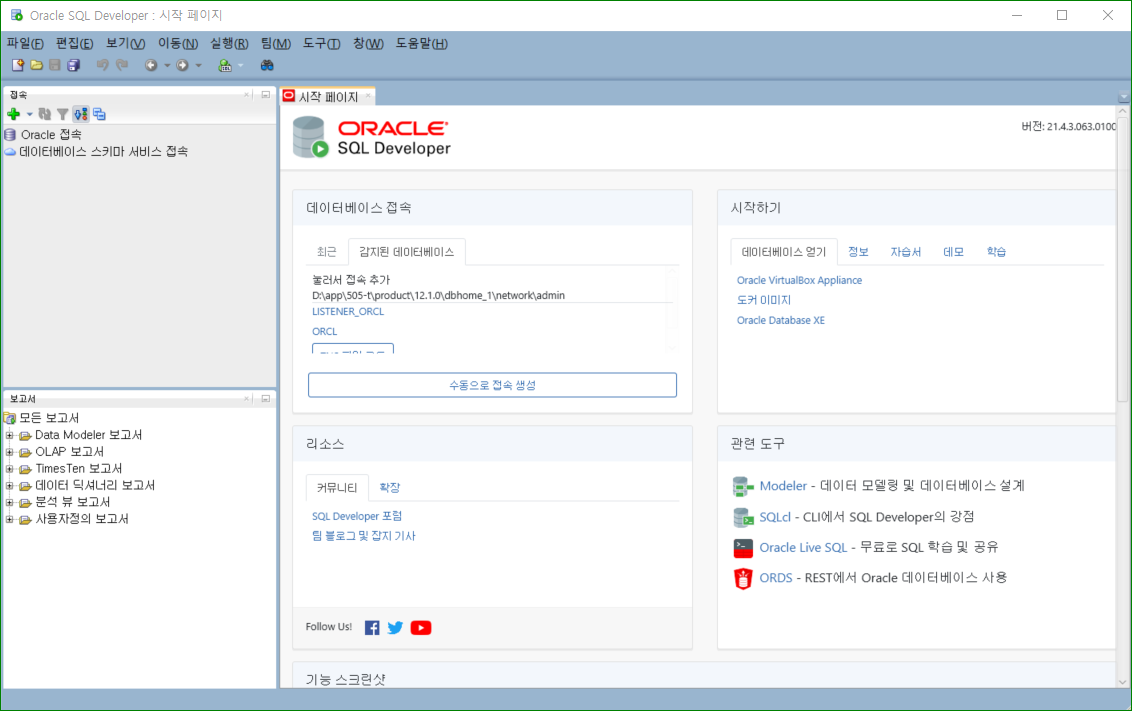Screen dimensions: 1132x711
Task: Click the 수동으로 접속 생성 button
Action: (x=492, y=385)
